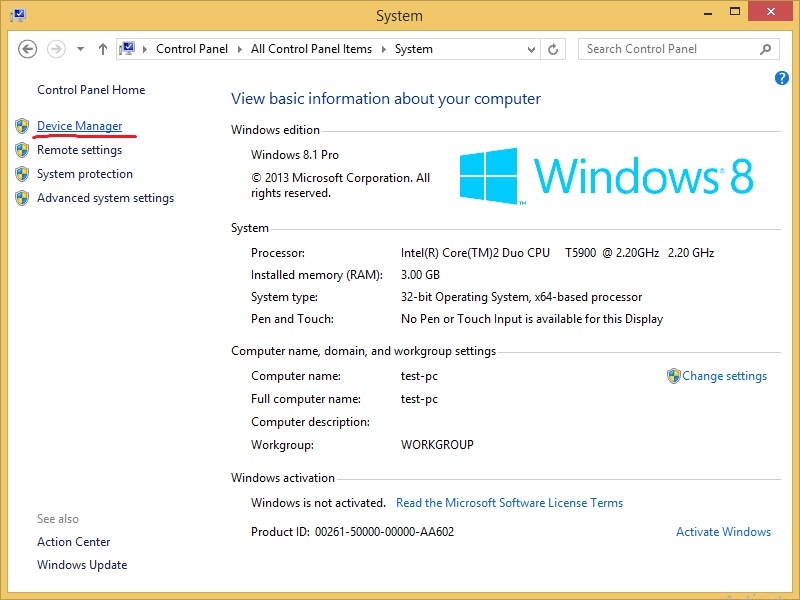Expand the address bar history chevron

[531, 49]
